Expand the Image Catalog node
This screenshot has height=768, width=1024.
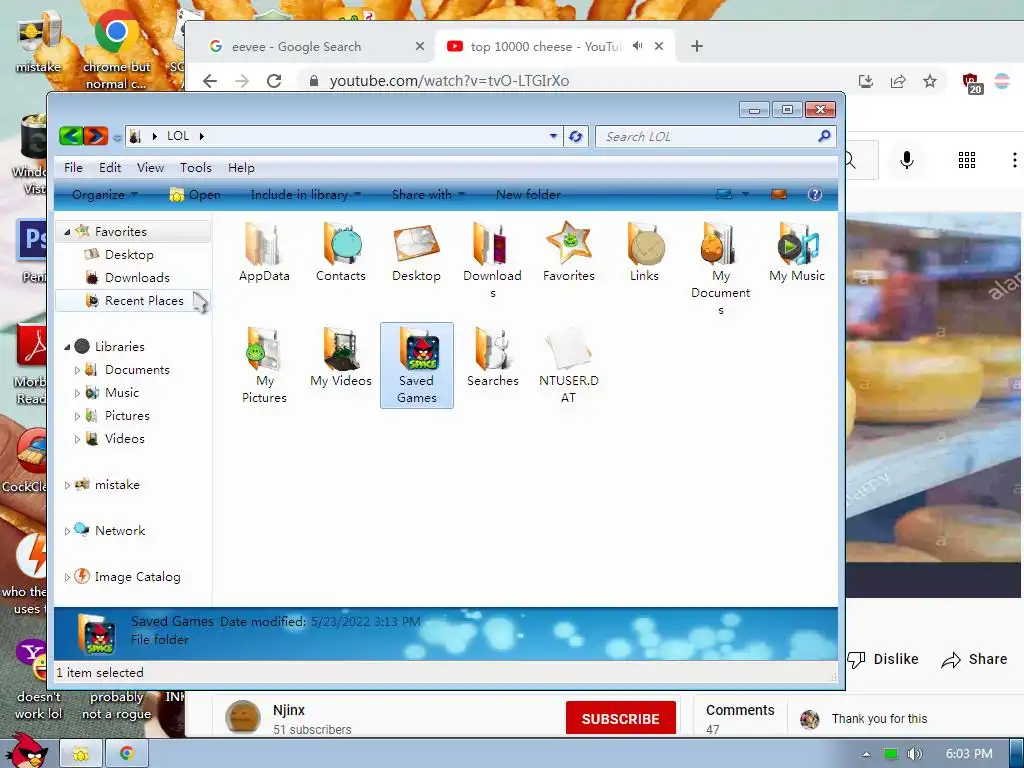click(67, 577)
